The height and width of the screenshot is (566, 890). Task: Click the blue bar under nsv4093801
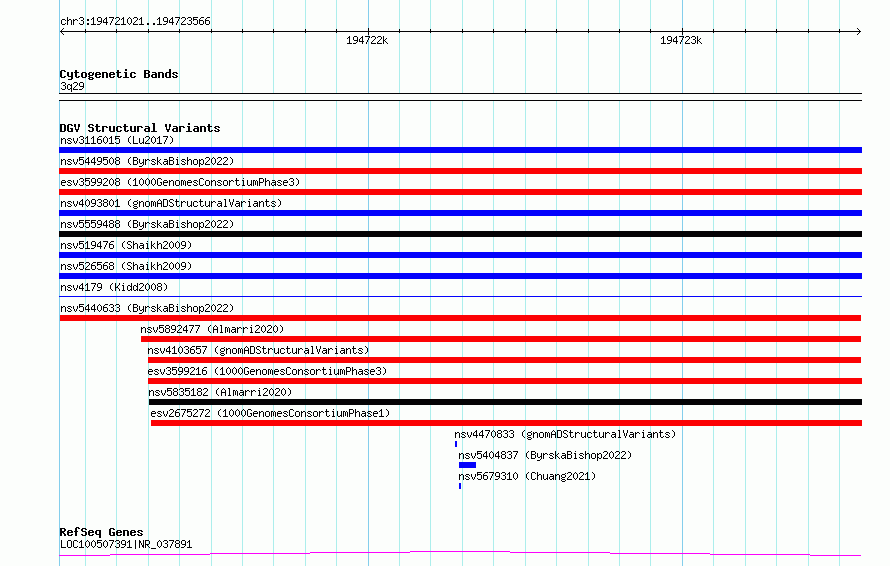(460, 213)
